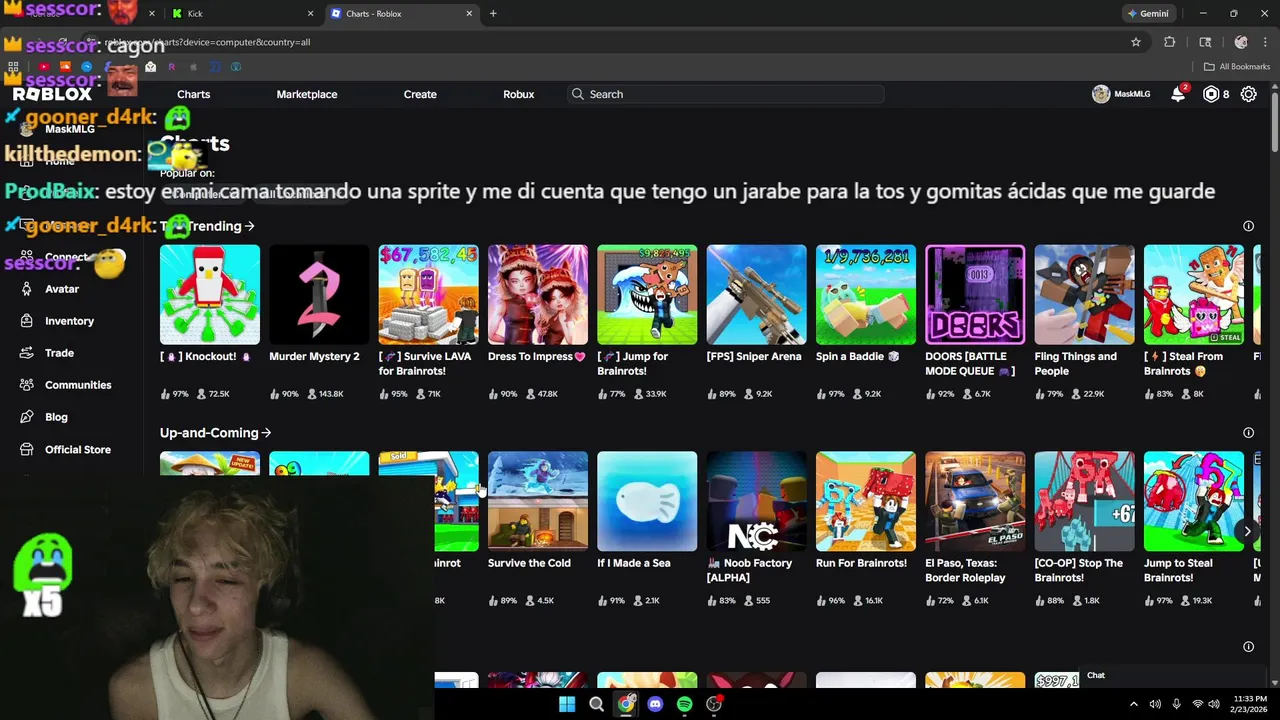Open the Jump for Brainrots thumbnail
1280x720 pixels.
coord(647,295)
